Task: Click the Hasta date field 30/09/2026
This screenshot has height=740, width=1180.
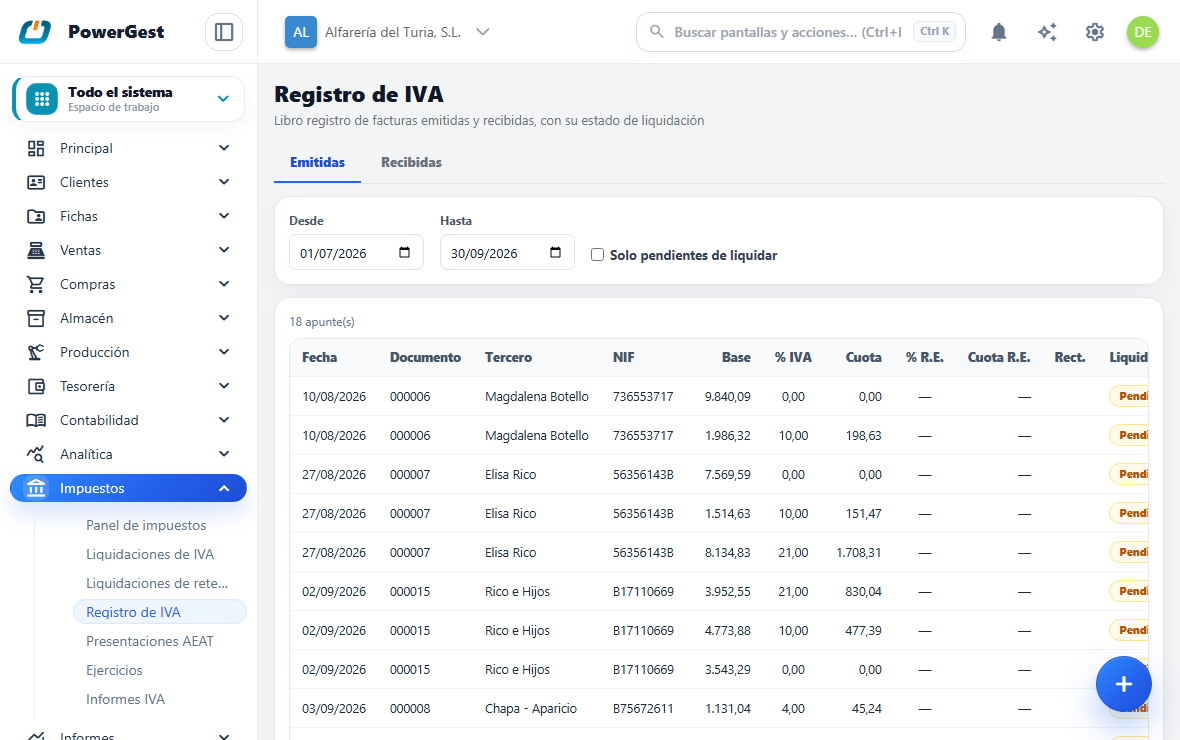Action: pos(507,252)
